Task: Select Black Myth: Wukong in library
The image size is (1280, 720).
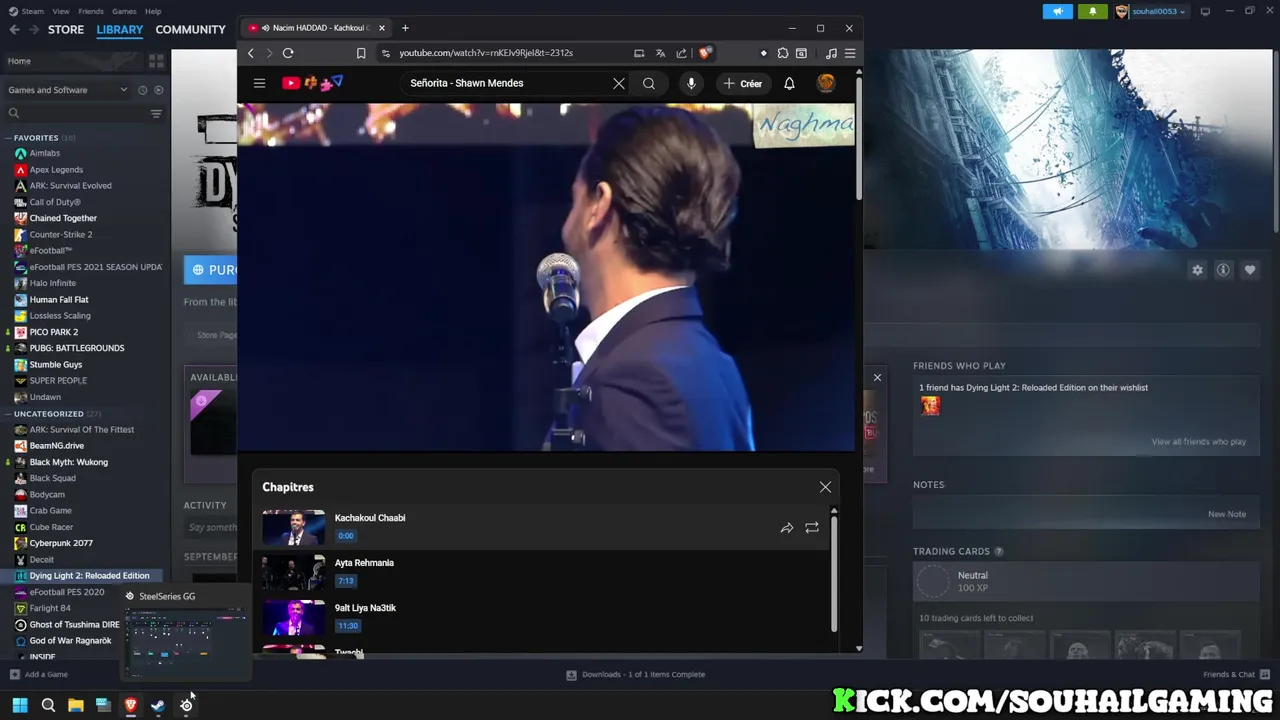Action: [68, 462]
